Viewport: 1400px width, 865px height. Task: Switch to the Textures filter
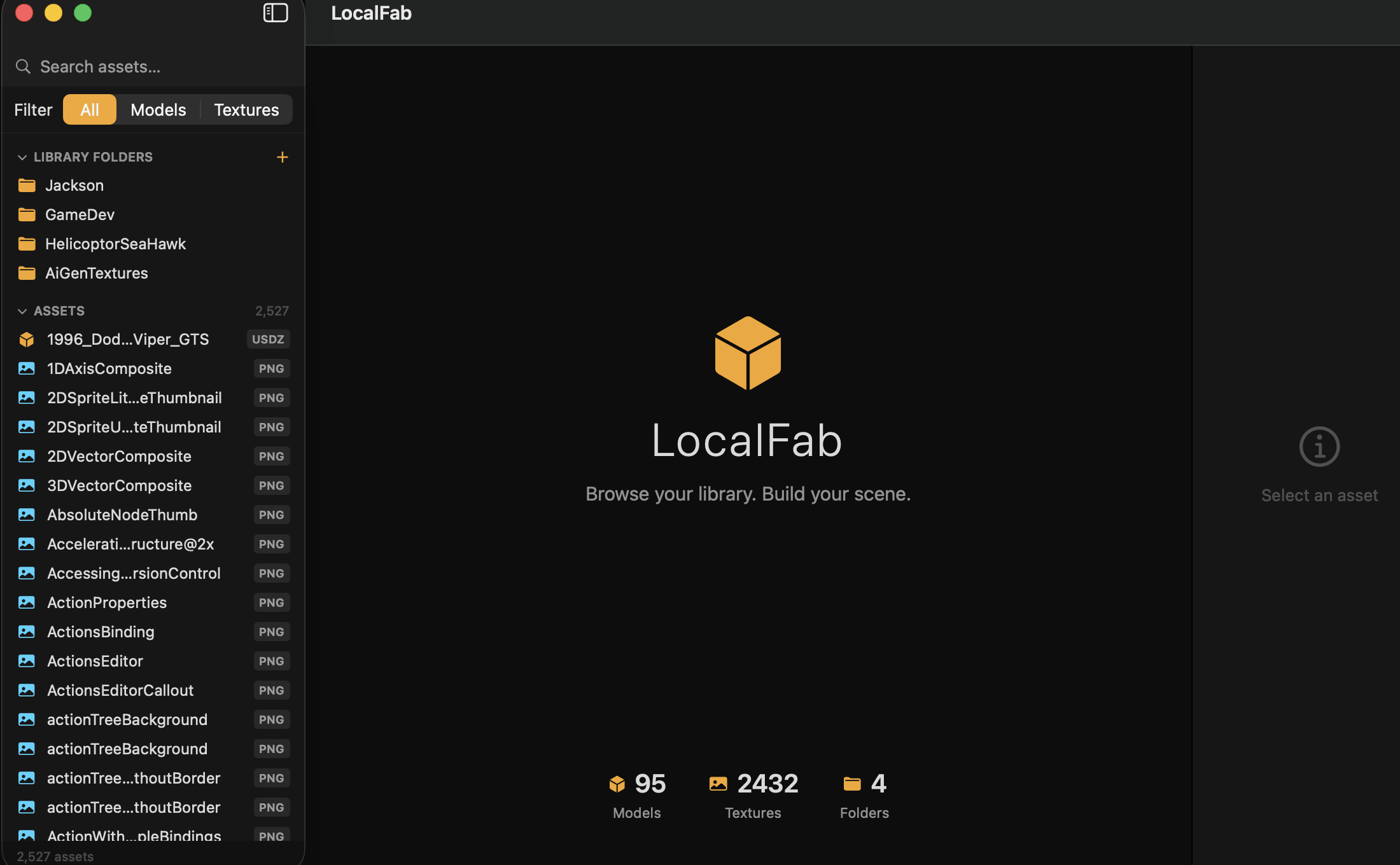click(x=246, y=109)
